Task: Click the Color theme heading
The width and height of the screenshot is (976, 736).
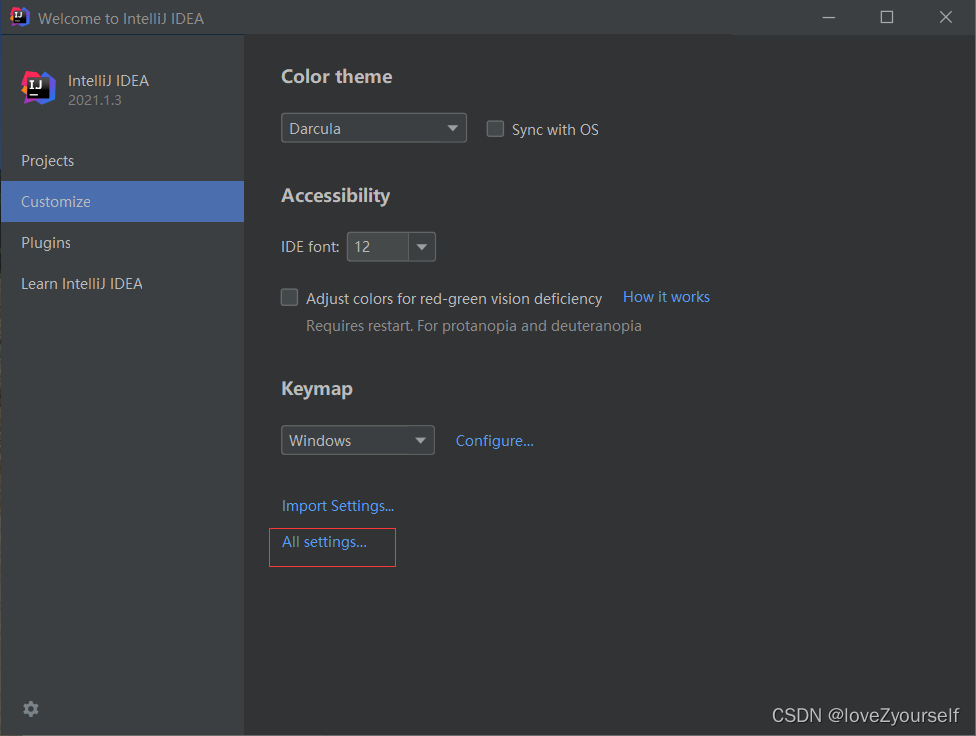Action: coord(337,77)
